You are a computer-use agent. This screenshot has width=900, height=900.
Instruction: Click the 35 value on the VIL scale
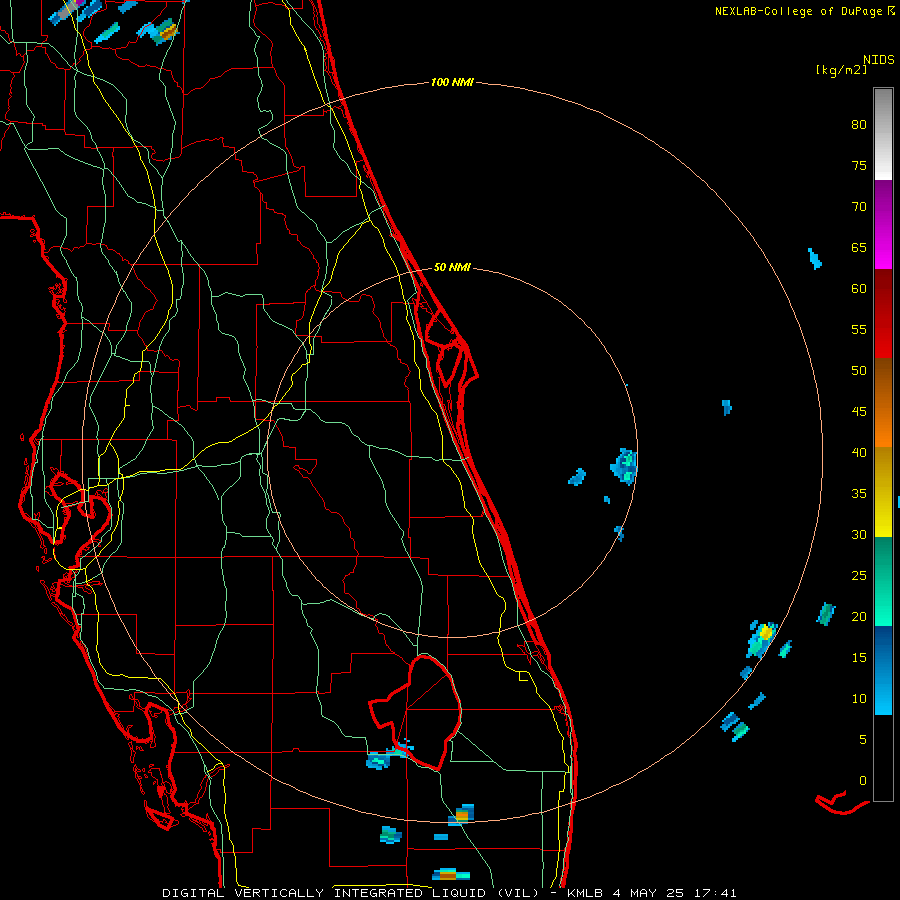pos(859,494)
